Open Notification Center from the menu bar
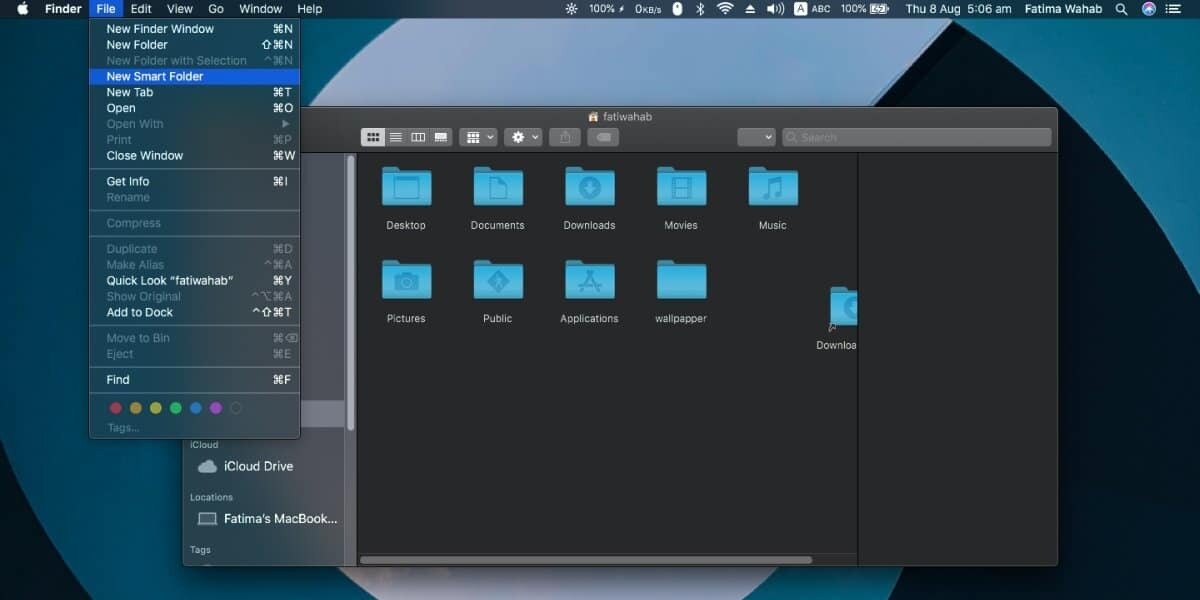 (x=1175, y=9)
